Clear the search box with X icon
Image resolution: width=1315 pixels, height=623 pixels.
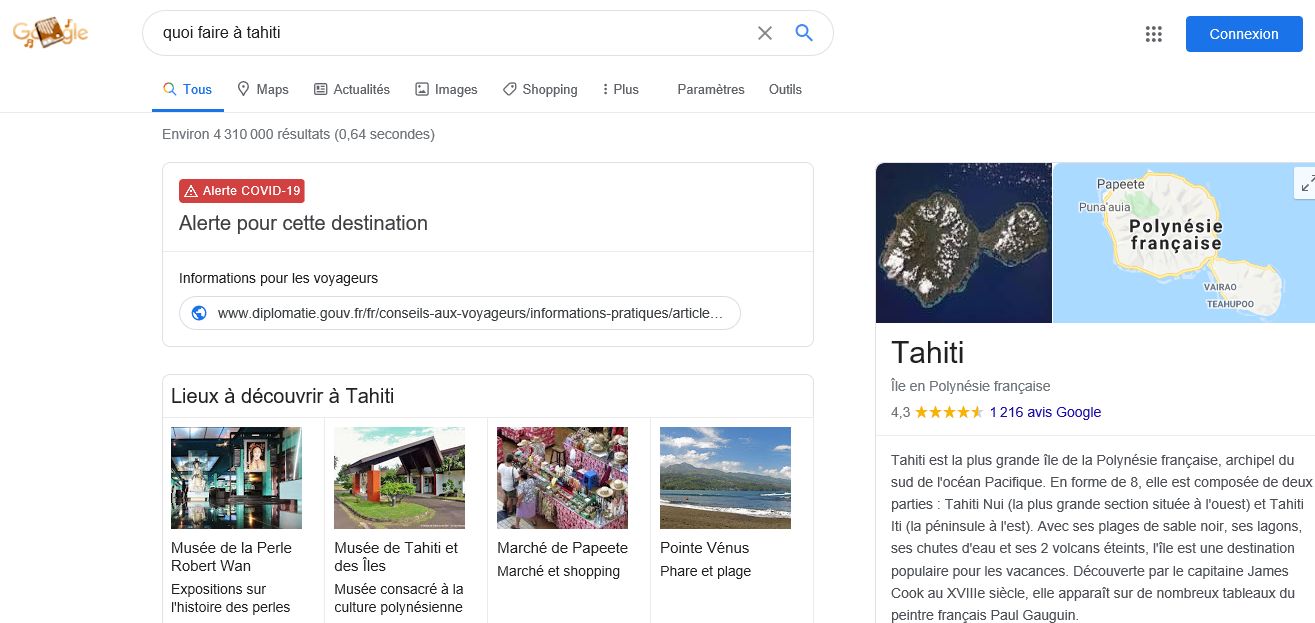pyautogui.click(x=765, y=33)
